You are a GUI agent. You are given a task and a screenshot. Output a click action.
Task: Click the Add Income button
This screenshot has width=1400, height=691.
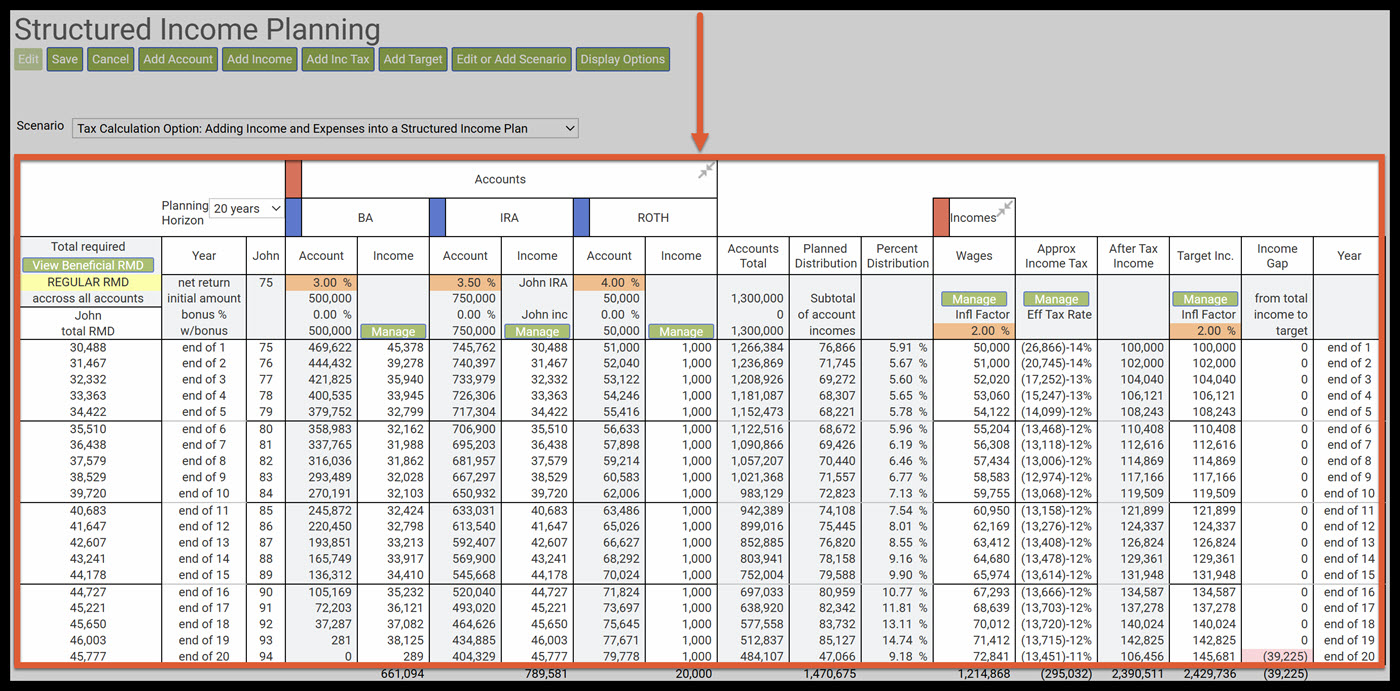pos(259,59)
